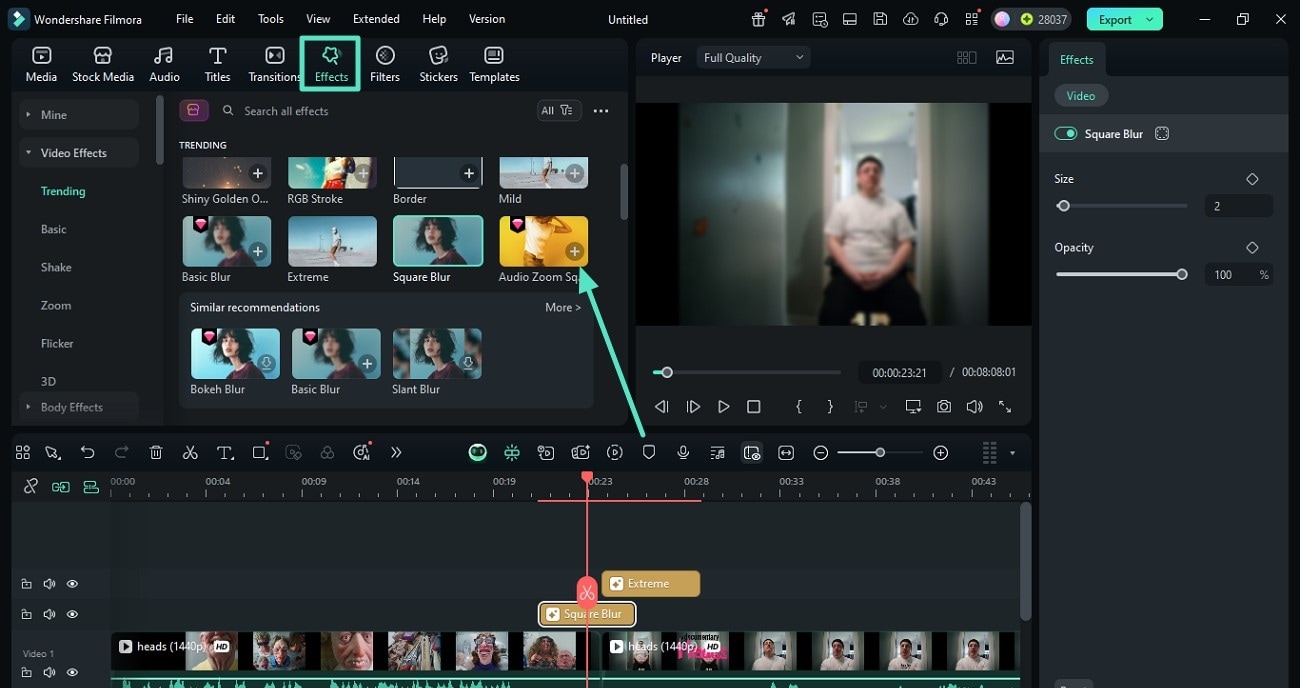This screenshot has width=1300, height=688.
Task: Toggle Opacity keyframe diamond
Action: tap(1252, 248)
